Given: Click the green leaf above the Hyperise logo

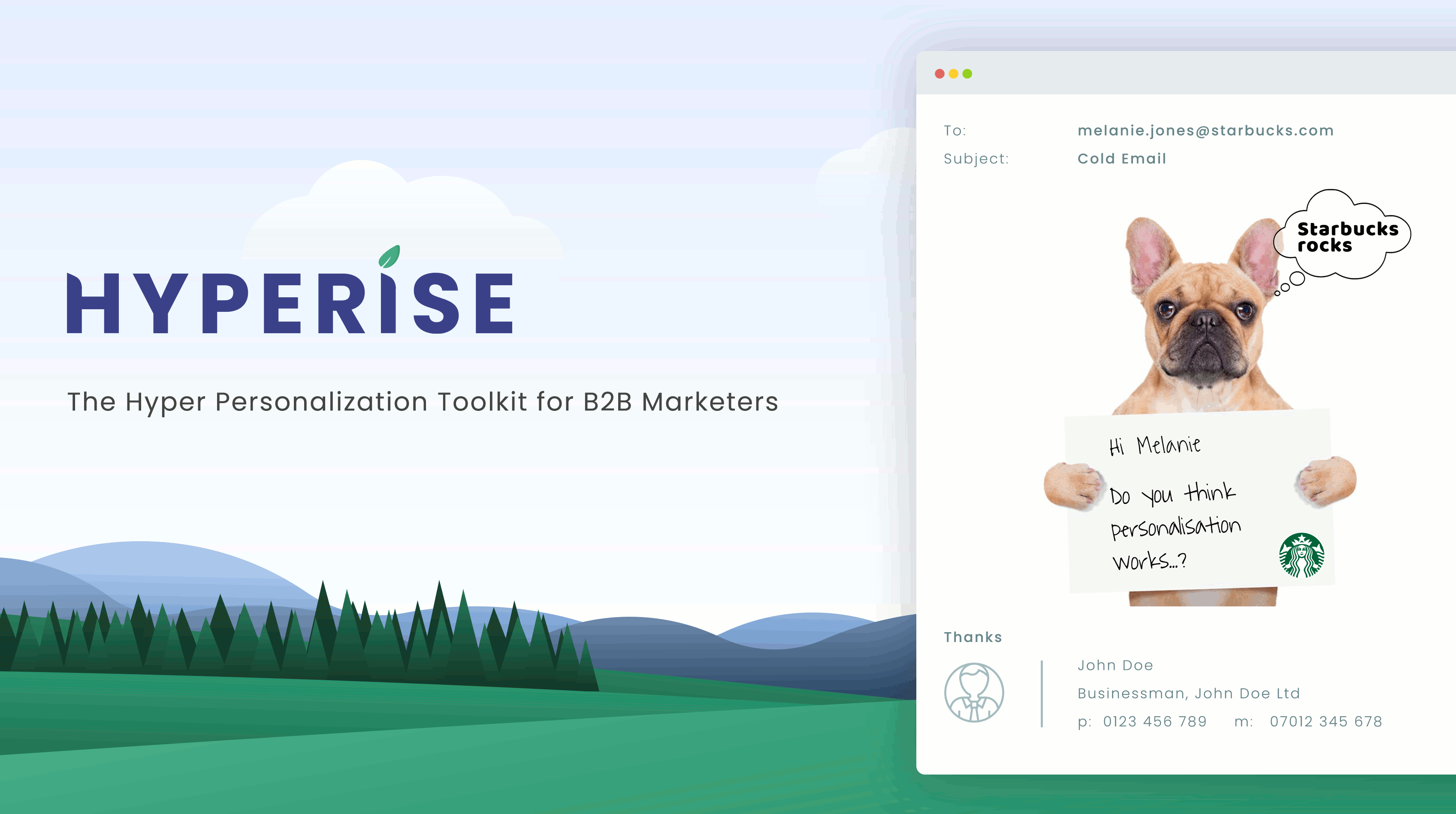Looking at the screenshot, I should point(390,256).
